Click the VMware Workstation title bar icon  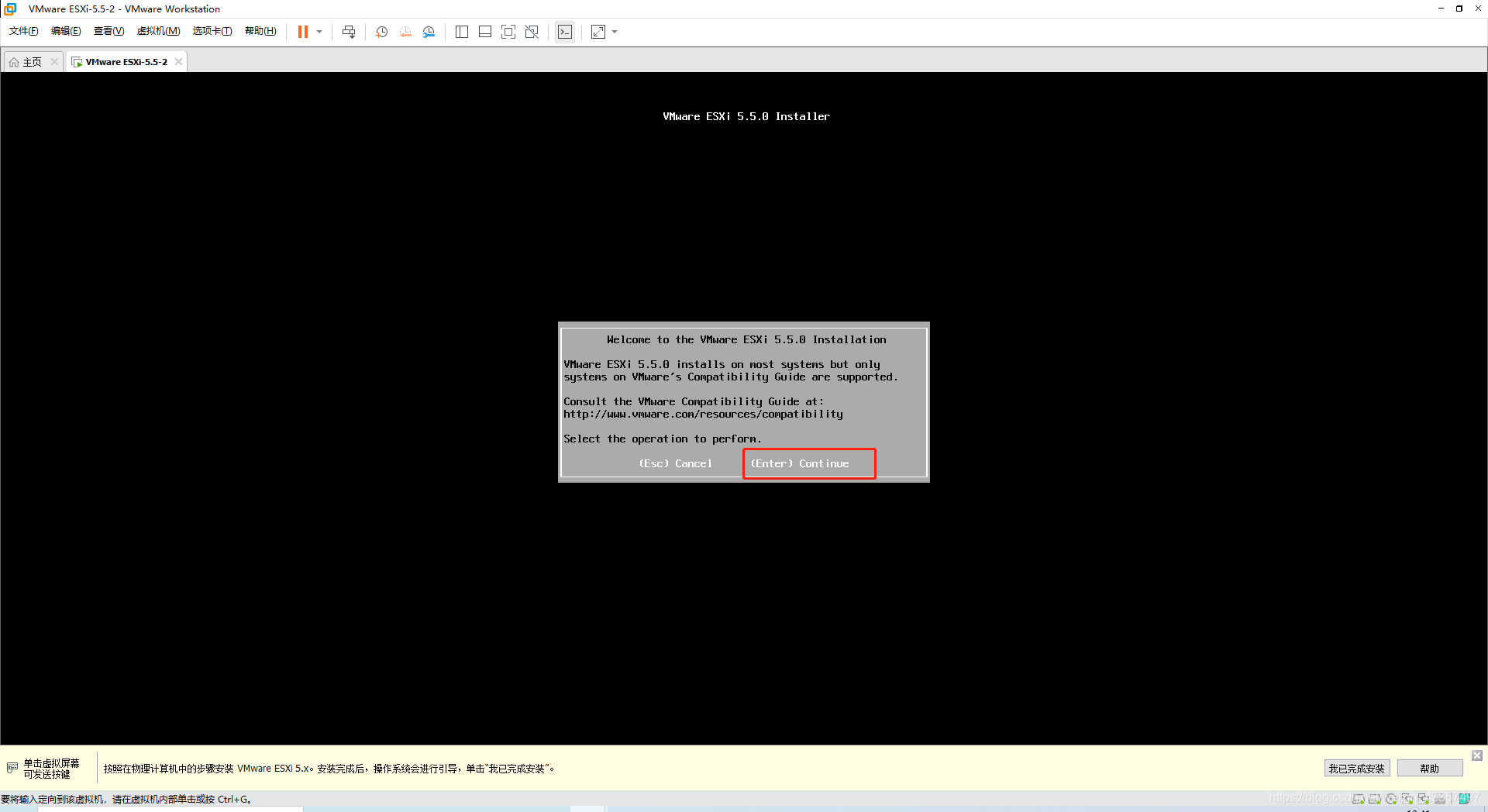tap(11, 9)
